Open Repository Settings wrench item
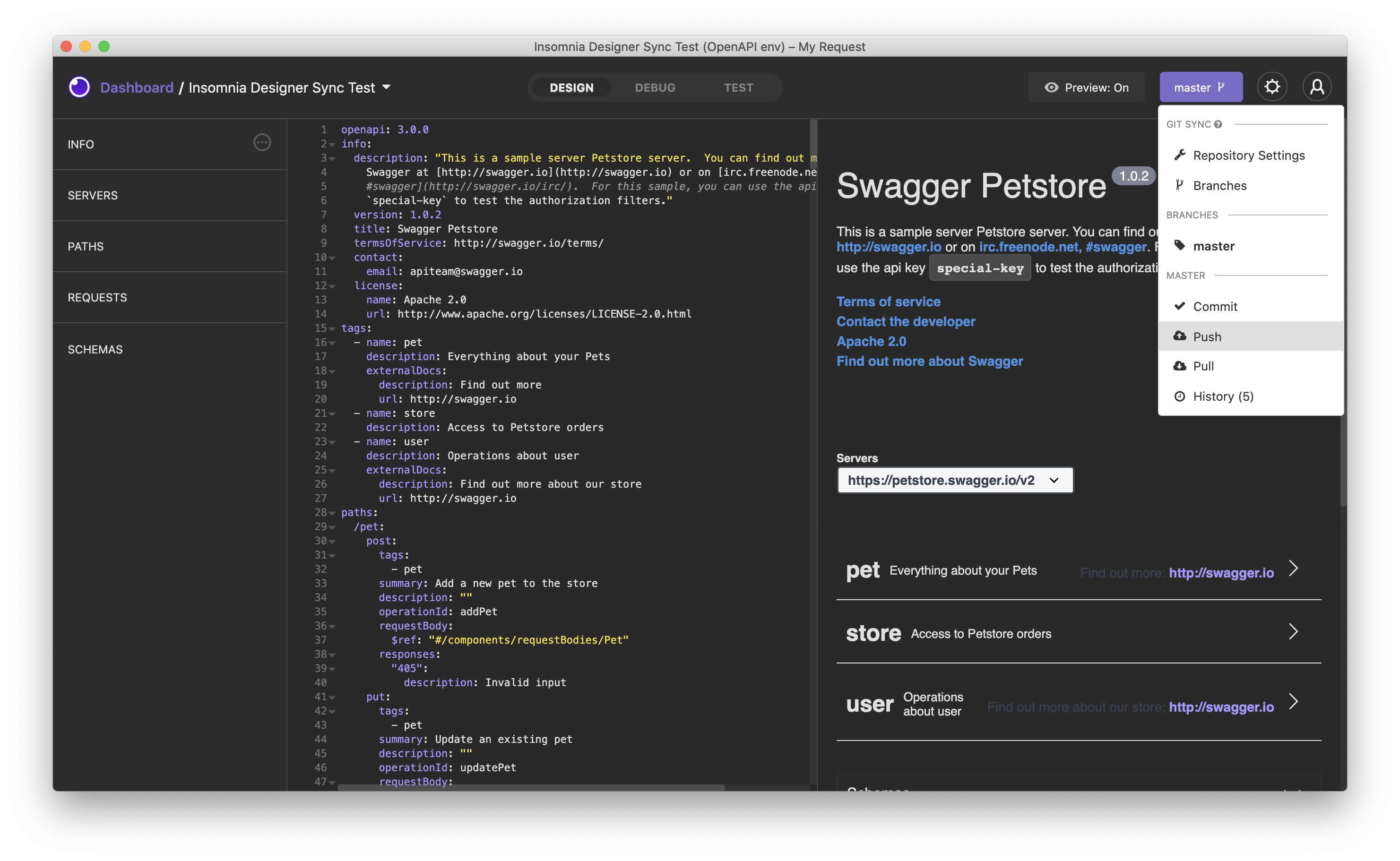 1248,155
